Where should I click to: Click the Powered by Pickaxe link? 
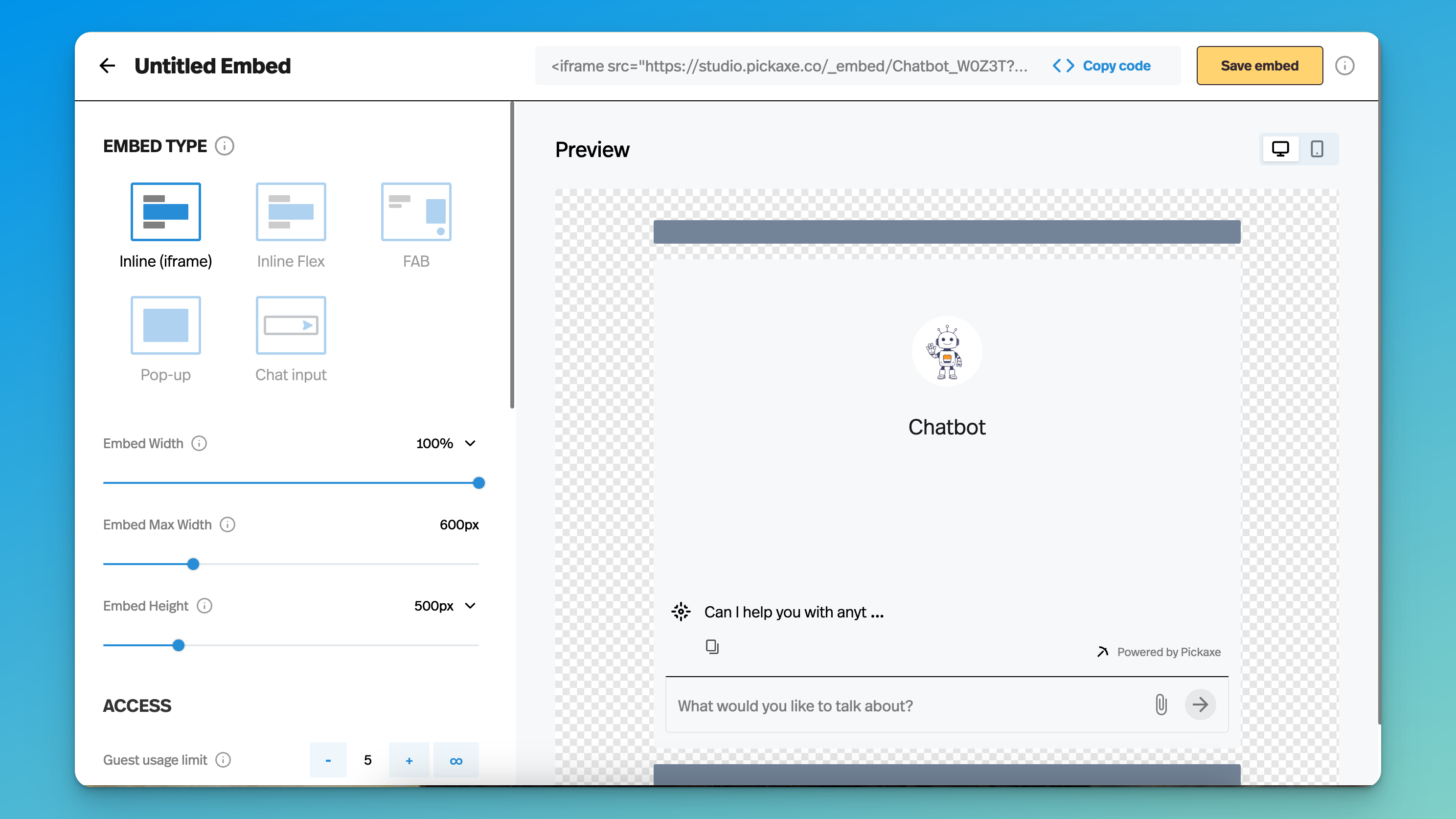coord(1168,651)
